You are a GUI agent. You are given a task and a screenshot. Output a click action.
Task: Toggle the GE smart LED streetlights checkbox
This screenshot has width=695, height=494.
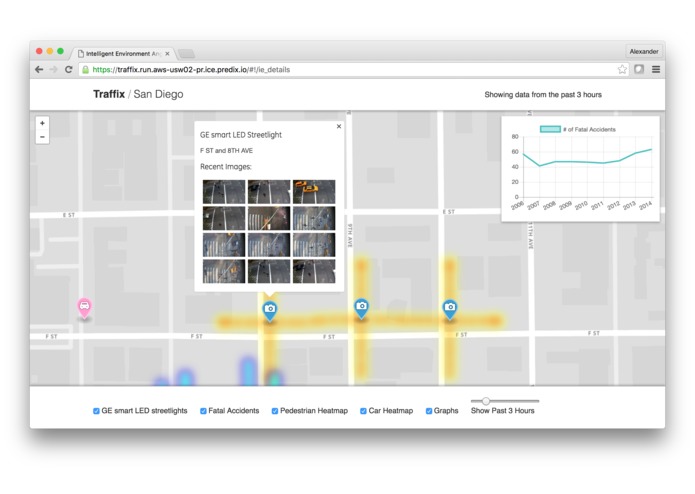[x=96, y=411]
